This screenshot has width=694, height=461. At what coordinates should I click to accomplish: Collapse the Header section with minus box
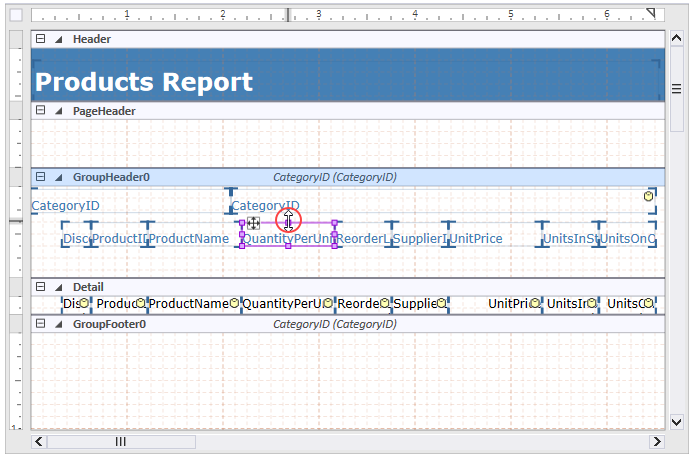pyautogui.click(x=41, y=39)
